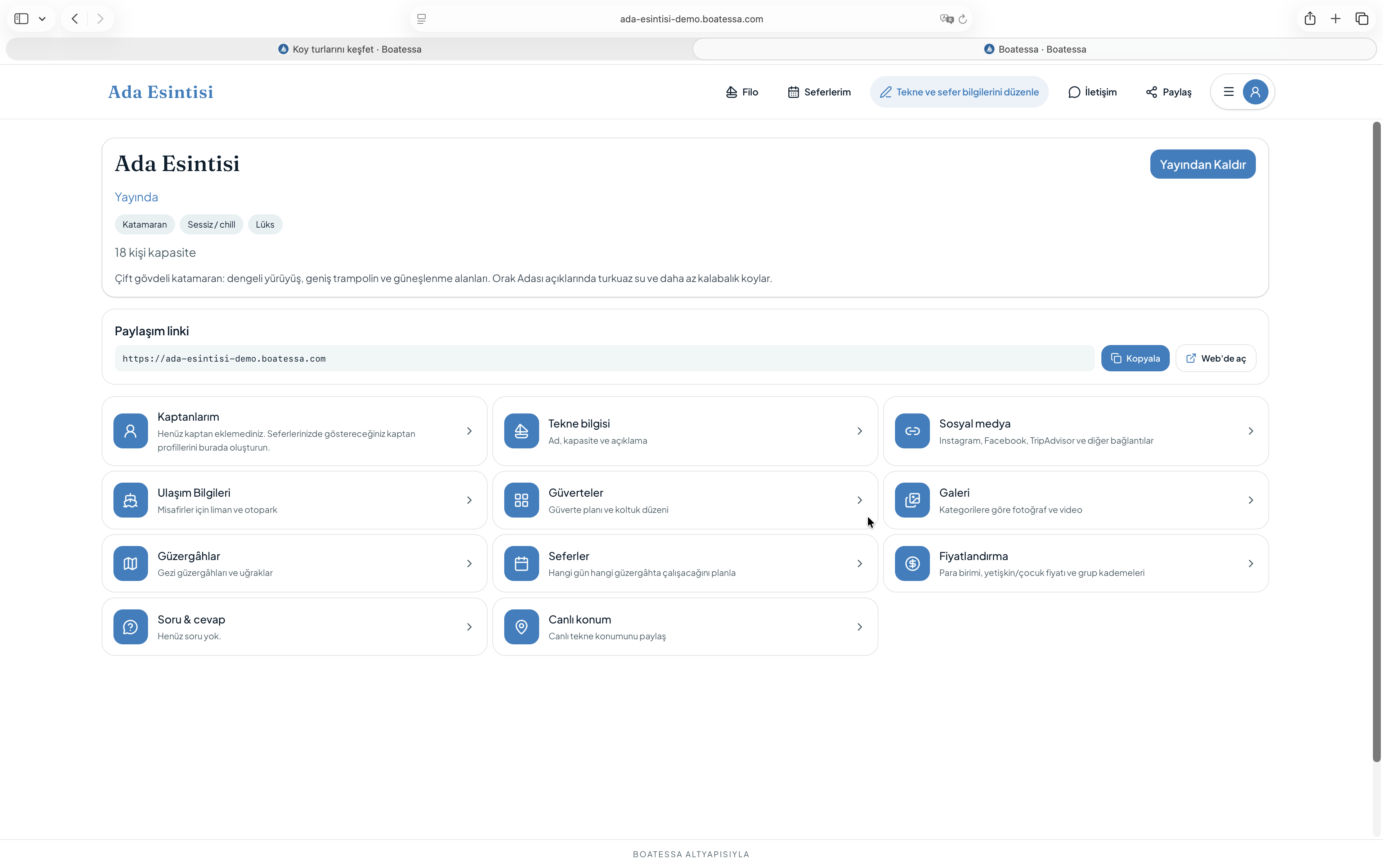Viewport: 1383px width, 868px height.
Task: Click the Canlı konum pin icon
Action: pyautogui.click(x=521, y=627)
